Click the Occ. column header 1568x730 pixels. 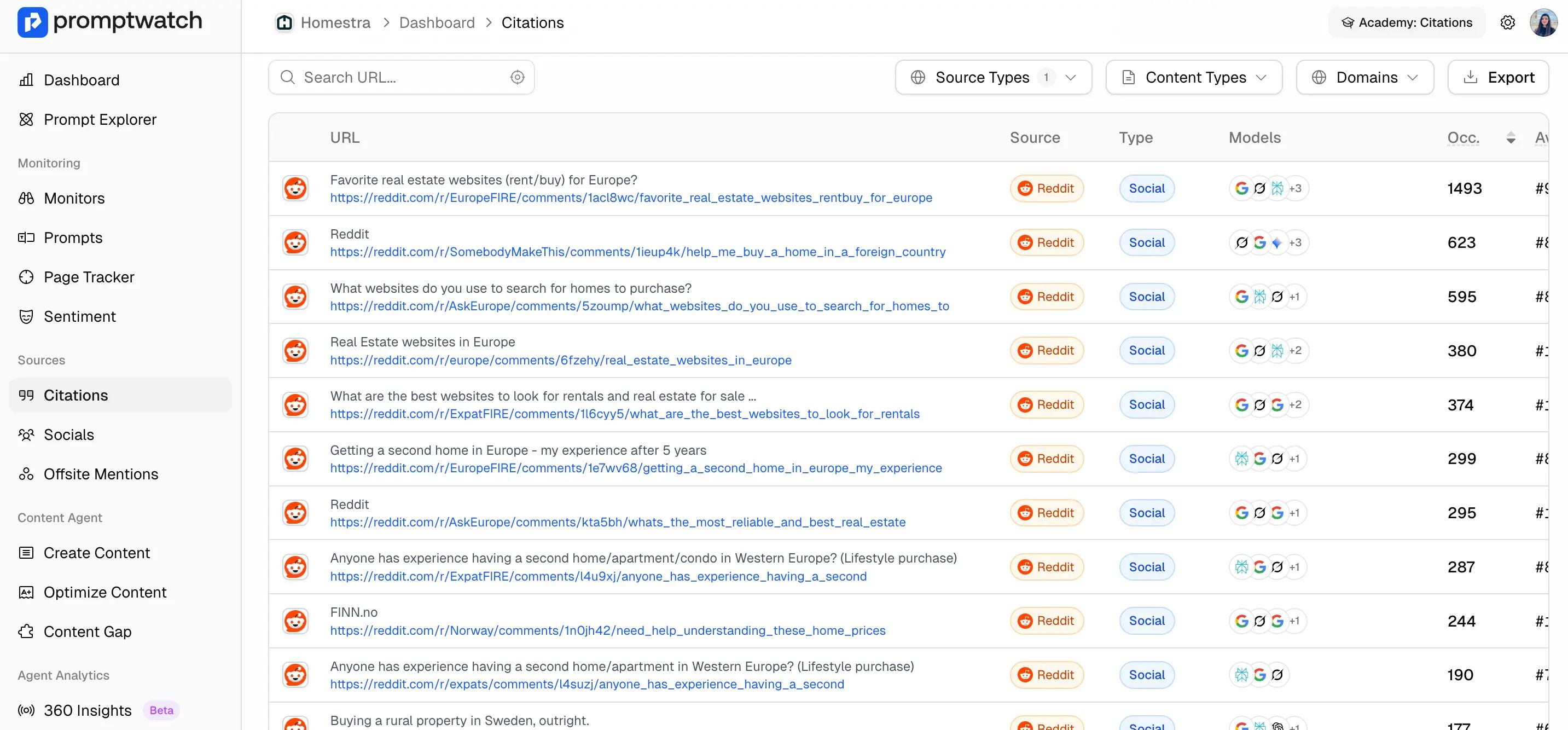coord(1464,137)
